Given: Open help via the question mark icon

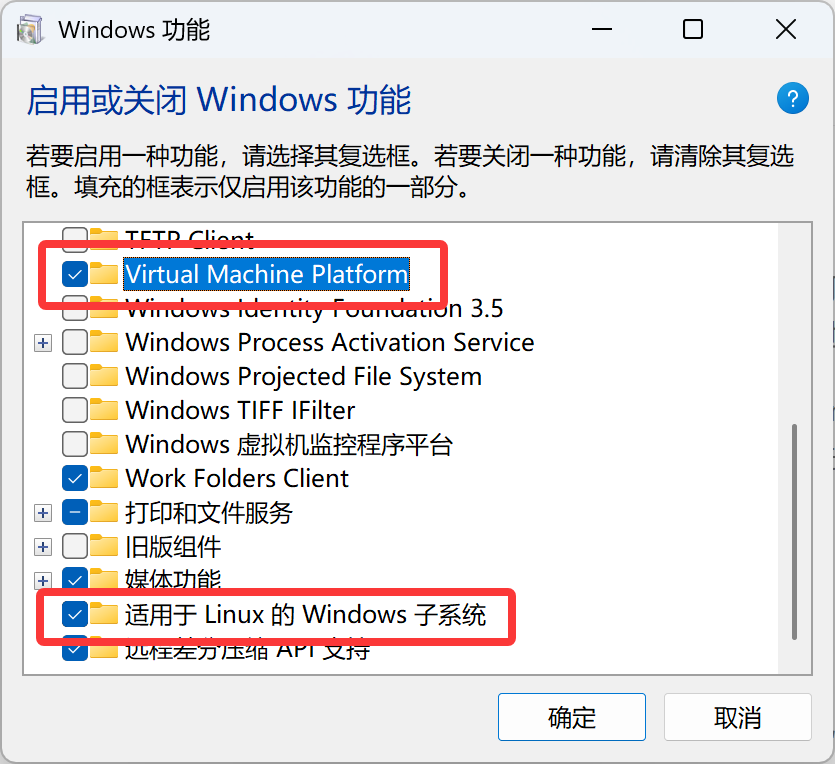Looking at the screenshot, I should [x=792, y=98].
